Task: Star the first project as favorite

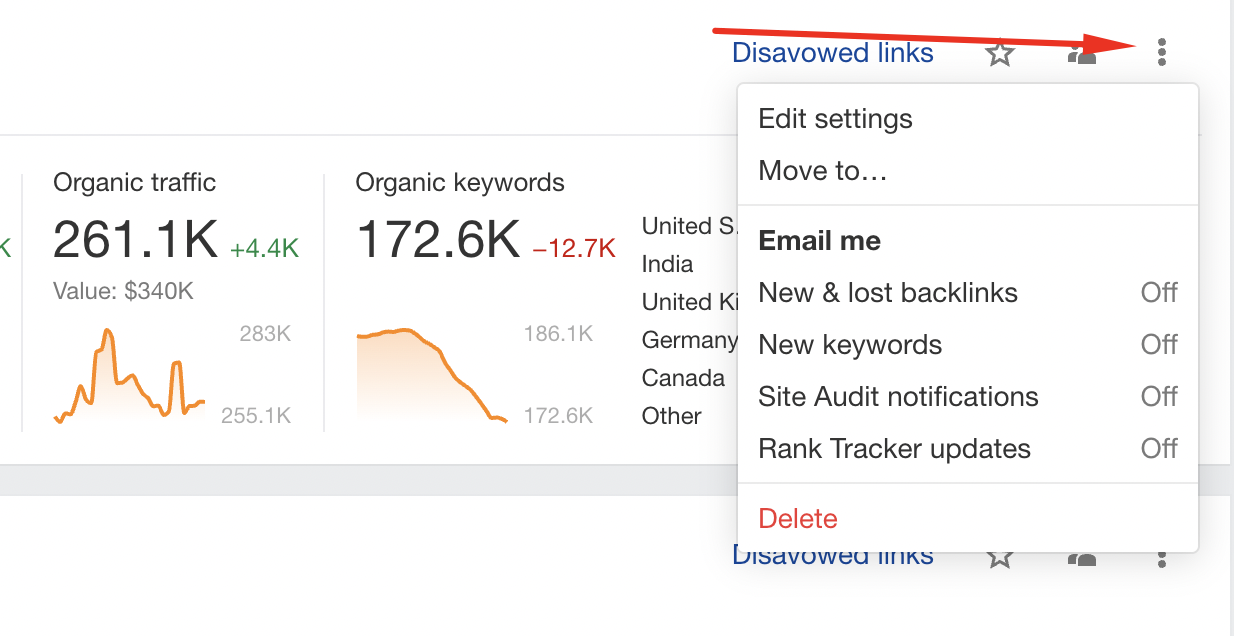Action: (1000, 53)
